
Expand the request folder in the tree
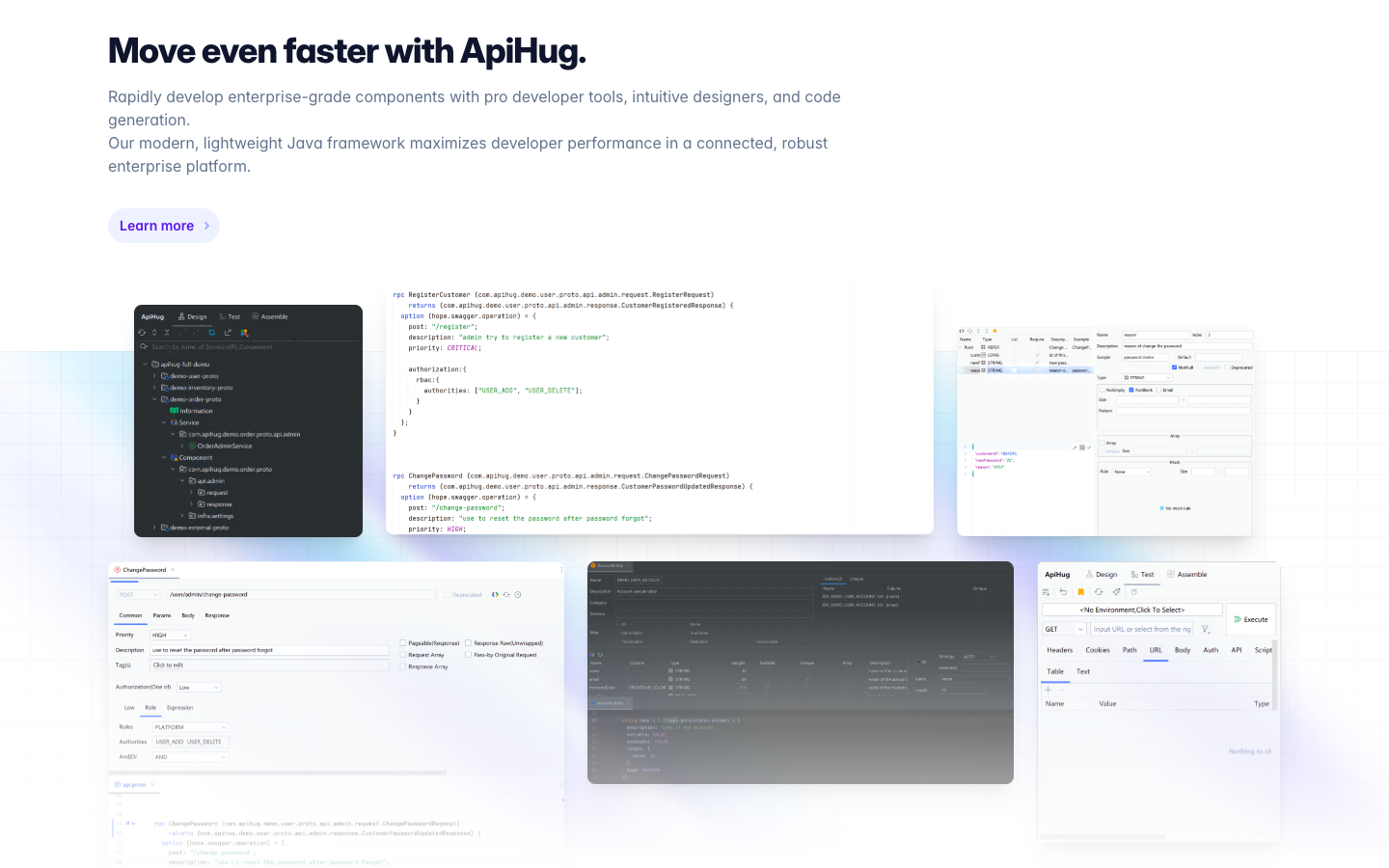tap(192, 493)
